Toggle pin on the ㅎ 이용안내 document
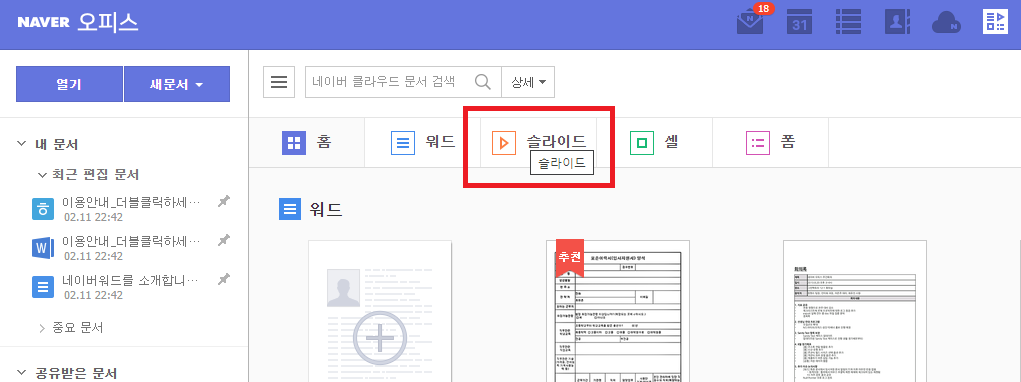1021x382 pixels. (x=224, y=202)
